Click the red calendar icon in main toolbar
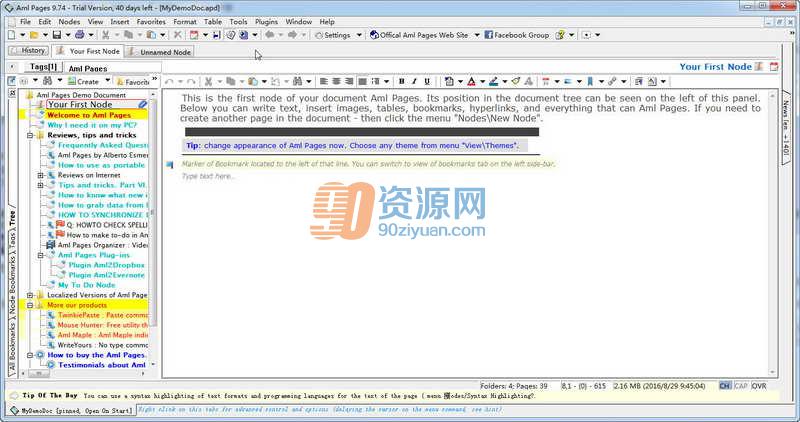Screen dimensions: 800x422 click(194, 35)
